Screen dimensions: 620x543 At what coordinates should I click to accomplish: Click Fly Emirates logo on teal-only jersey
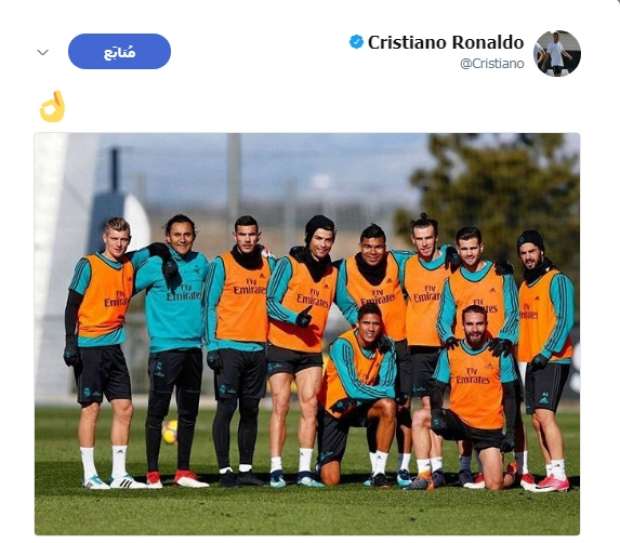[184, 292]
